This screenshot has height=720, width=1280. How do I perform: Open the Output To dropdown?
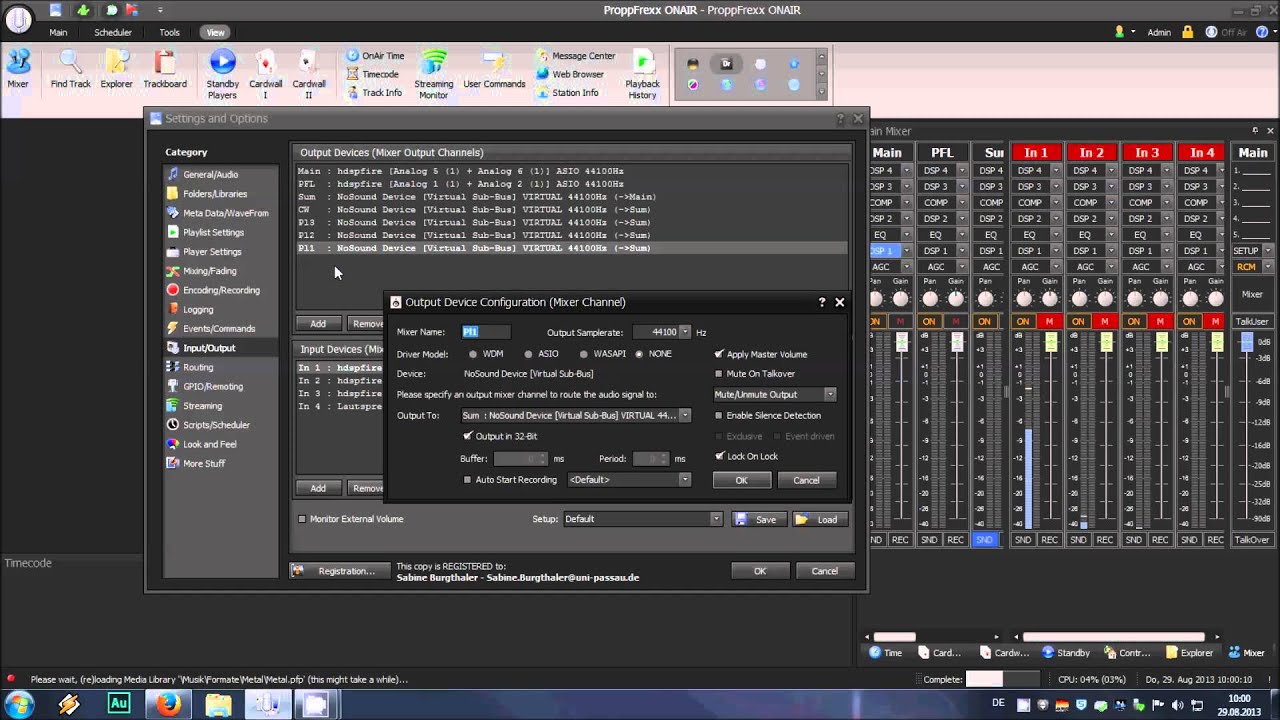point(685,415)
